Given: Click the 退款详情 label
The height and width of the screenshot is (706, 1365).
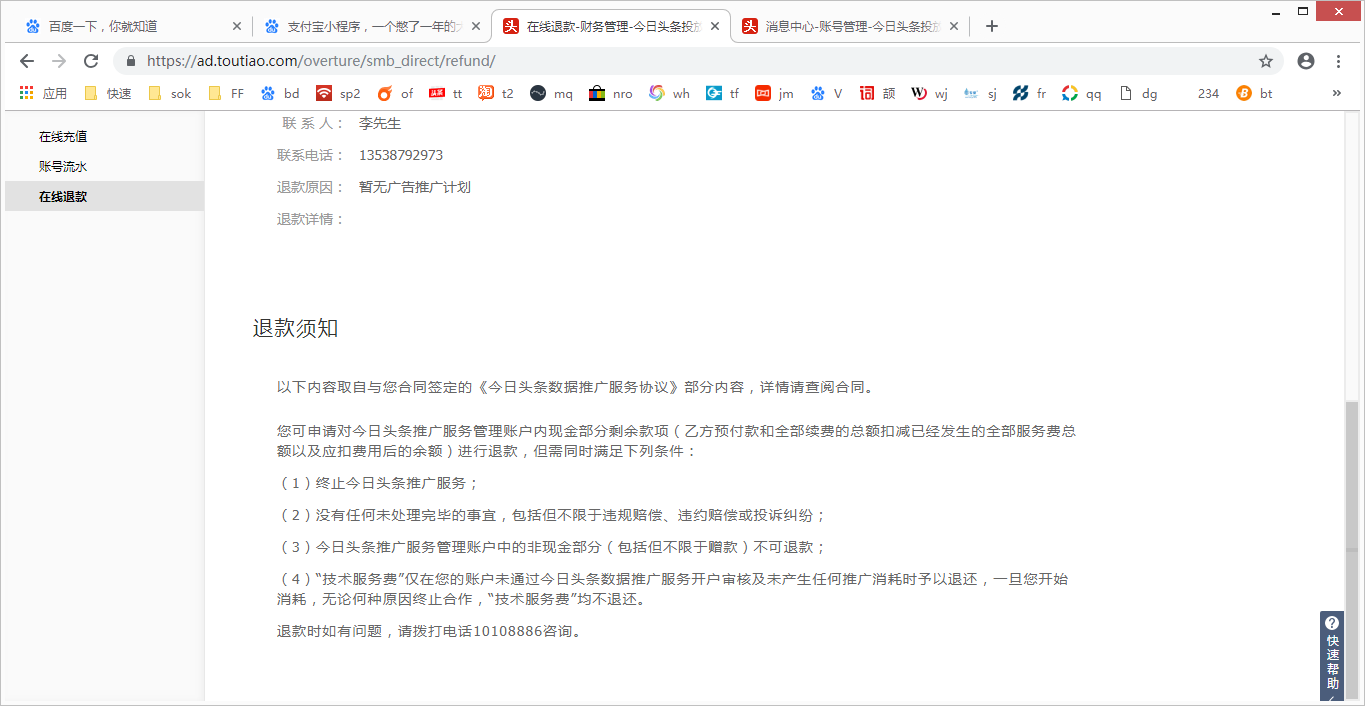Looking at the screenshot, I should click(x=310, y=219).
